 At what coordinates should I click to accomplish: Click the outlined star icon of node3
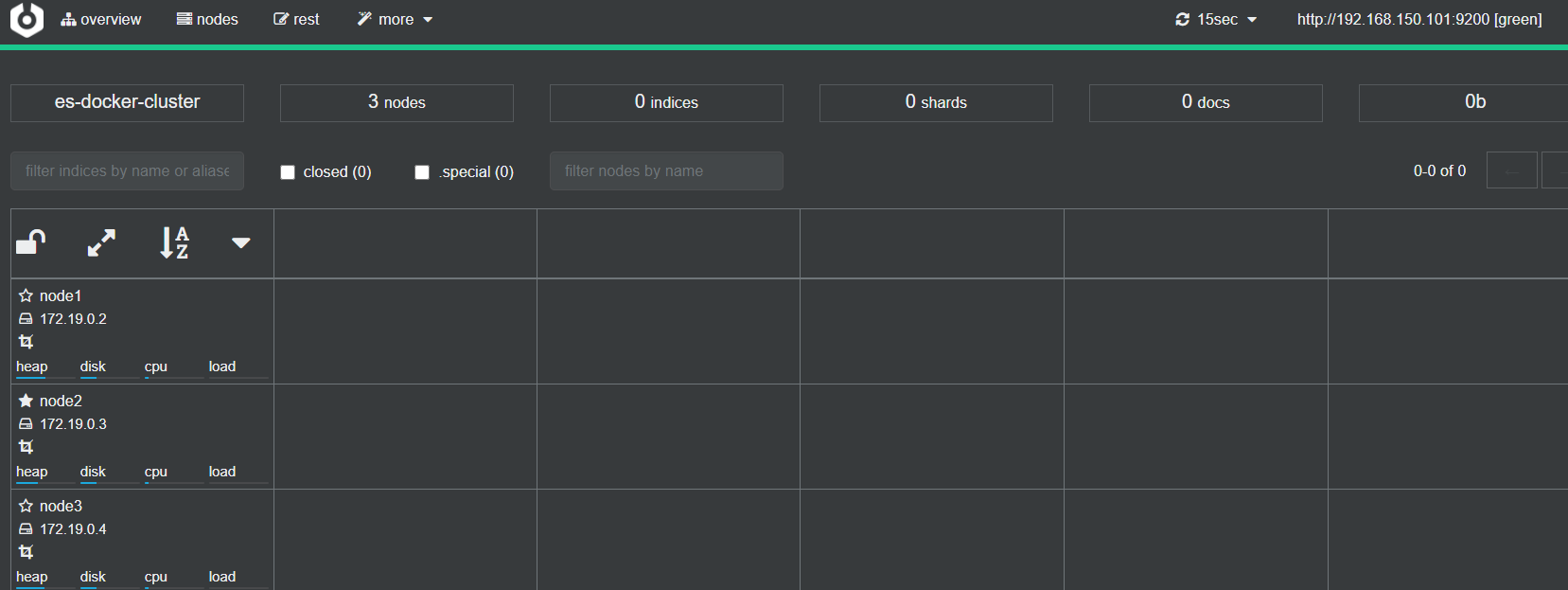click(26, 506)
